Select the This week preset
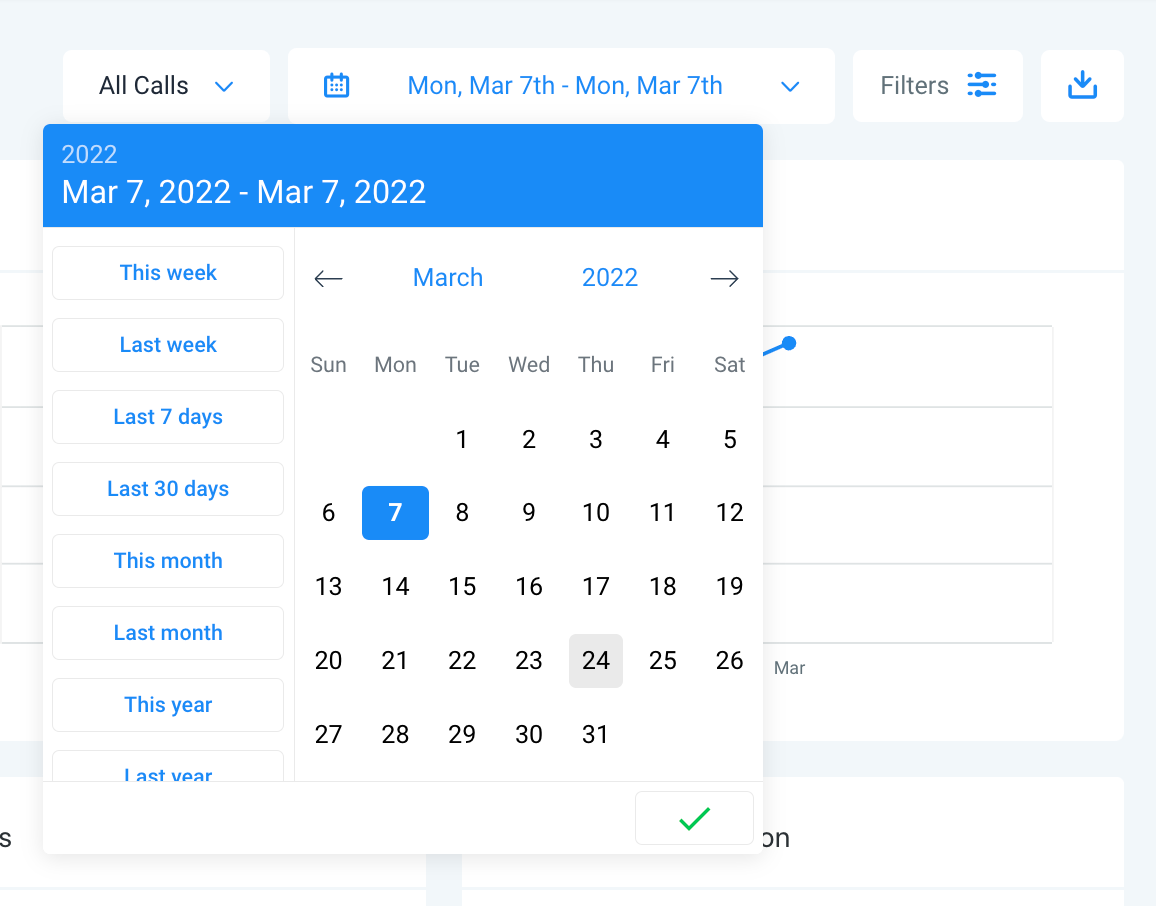 (x=168, y=273)
